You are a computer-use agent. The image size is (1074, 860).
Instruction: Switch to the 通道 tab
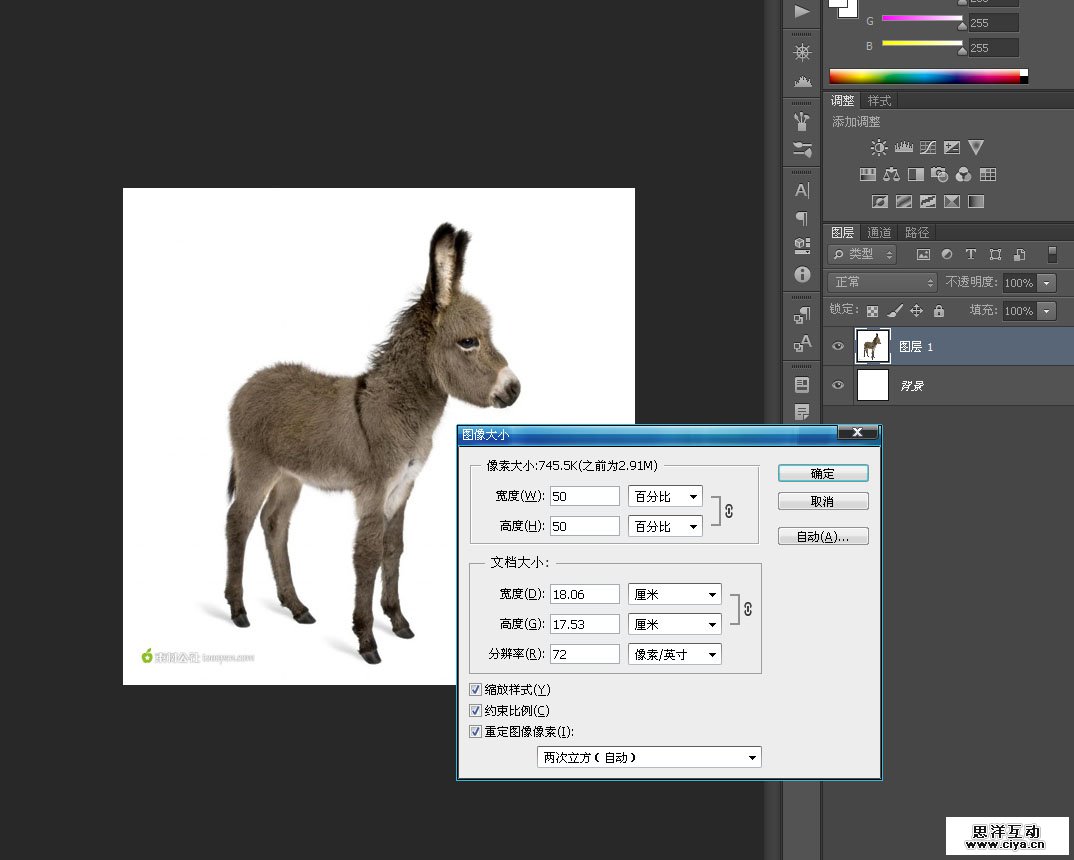pos(879,232)
